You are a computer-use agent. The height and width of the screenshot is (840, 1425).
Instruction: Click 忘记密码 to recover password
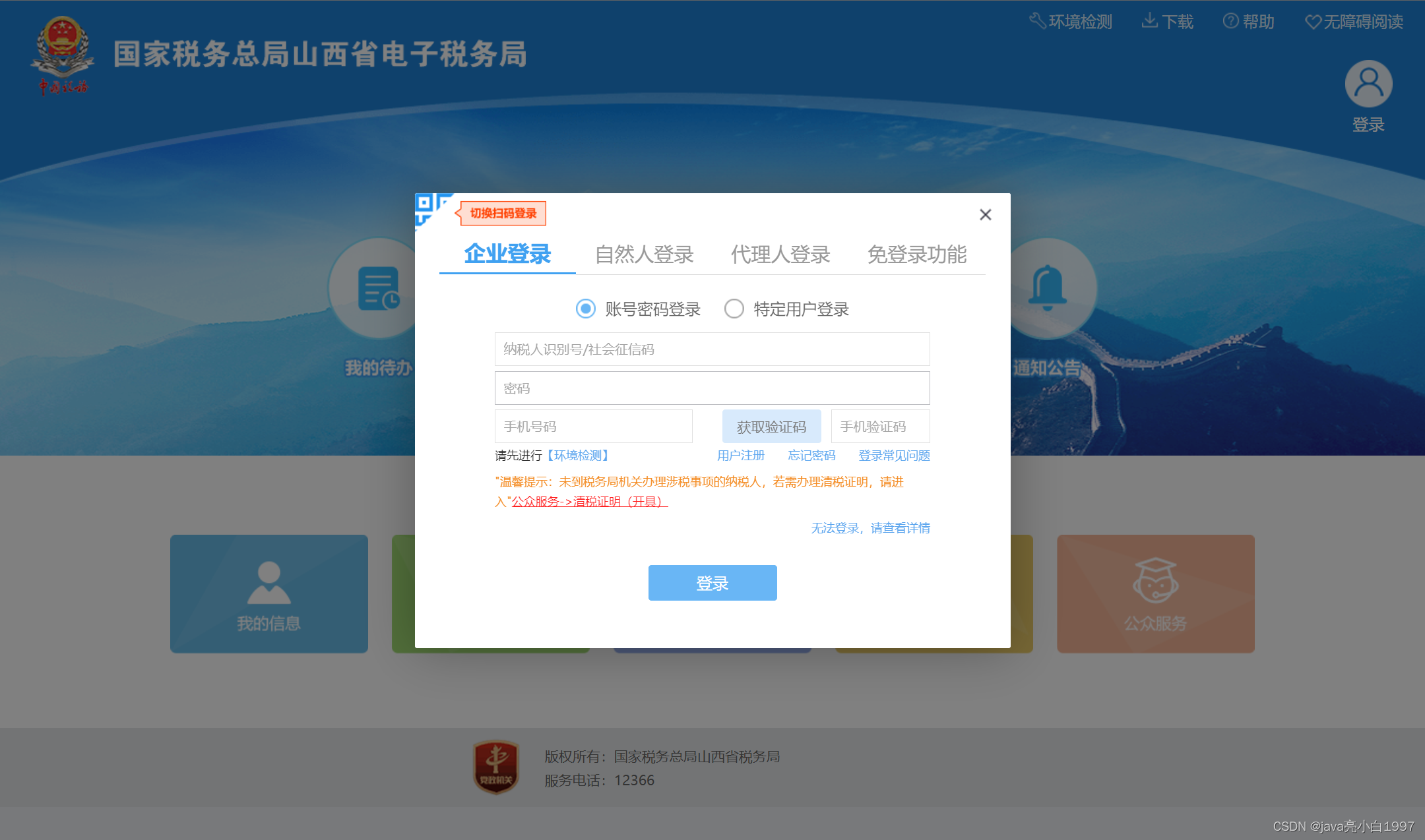pyautogui.click(x=811, y=455)
